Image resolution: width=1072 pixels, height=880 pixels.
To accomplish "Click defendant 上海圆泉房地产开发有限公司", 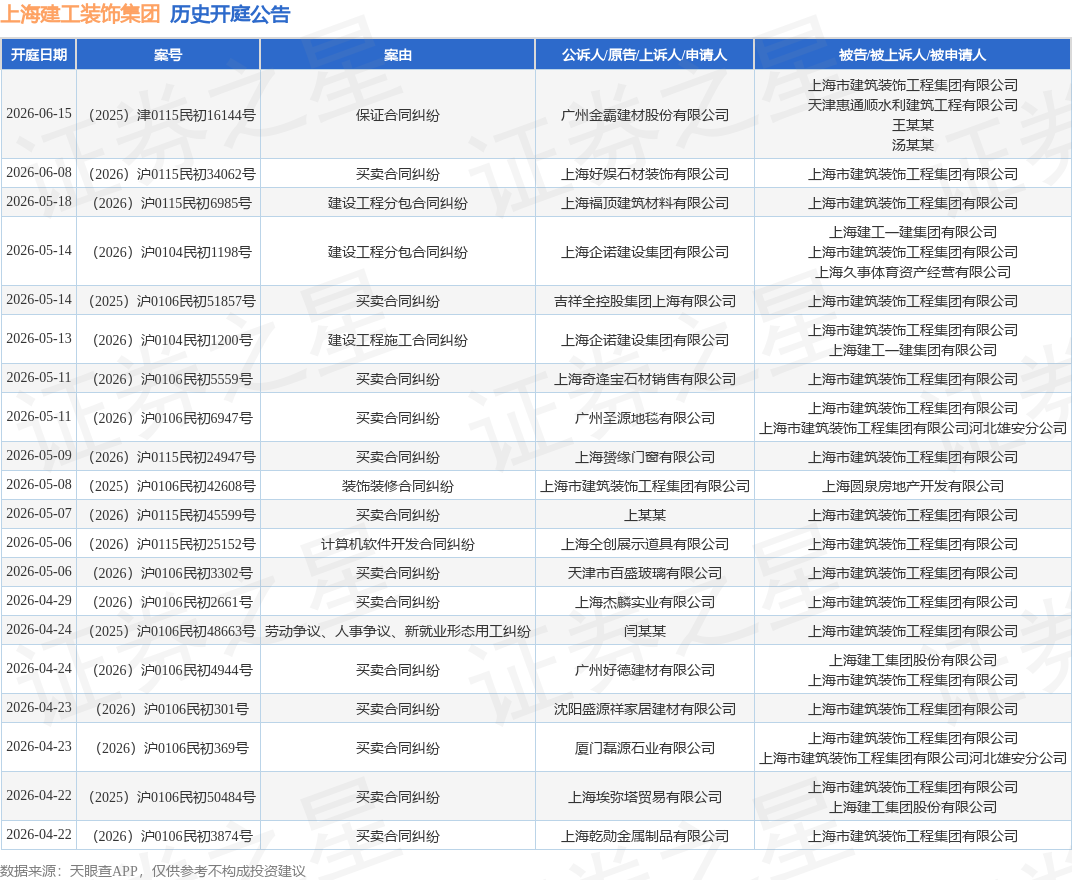I will (913, 485).
